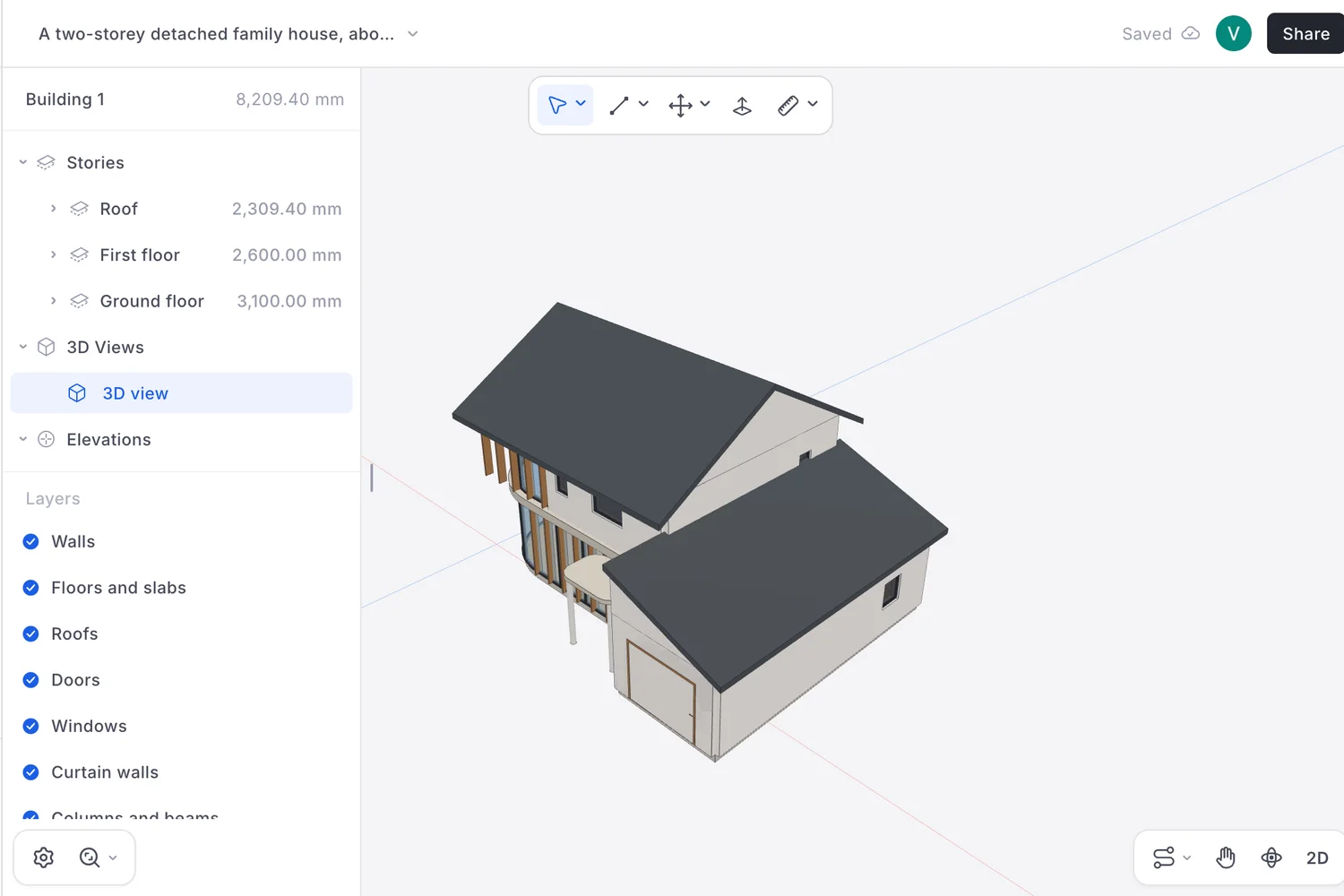Screen dimensions: 1344x896
Task: Activate the move tool with crossed arrows
Action: pyautogui.click(x=680, y=106)
